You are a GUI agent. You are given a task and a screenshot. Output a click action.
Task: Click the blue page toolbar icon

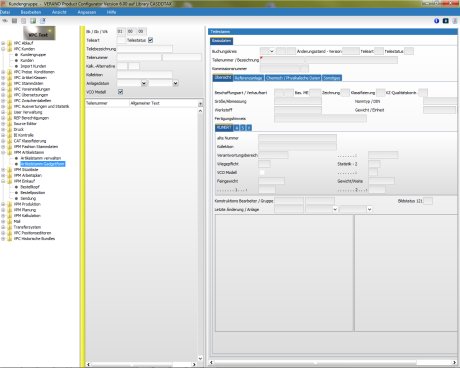pos(43,21)
